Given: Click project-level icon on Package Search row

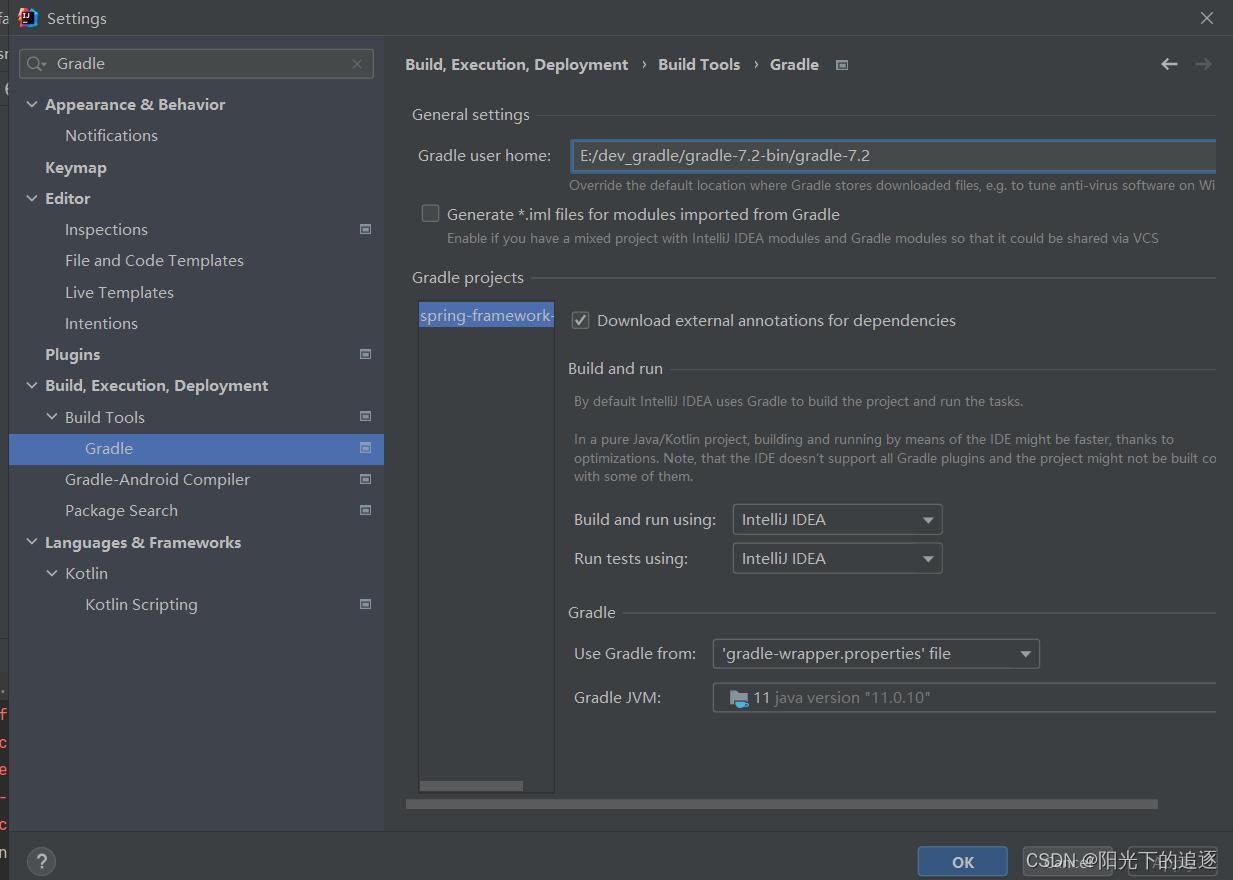Looking at the screenshot, I should 365,510.
